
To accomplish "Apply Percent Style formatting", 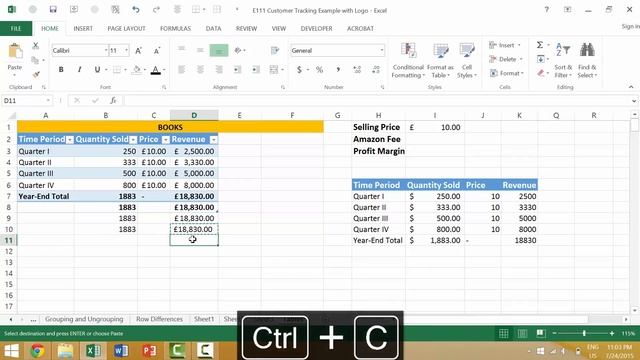I will (319, 70).
